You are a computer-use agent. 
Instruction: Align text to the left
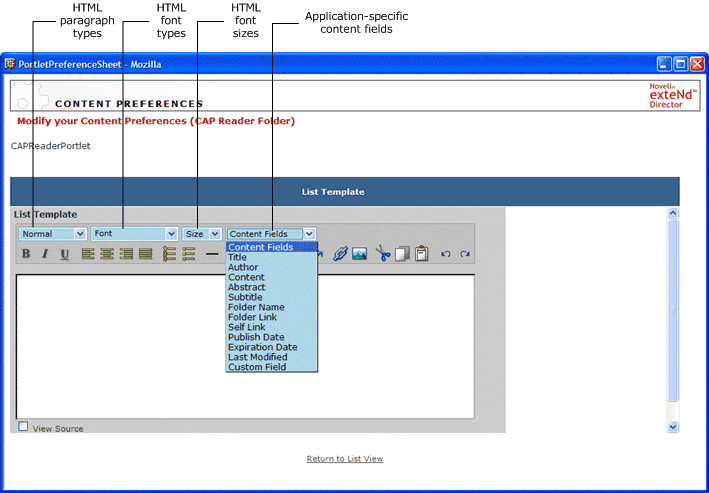tap(88, 254)
